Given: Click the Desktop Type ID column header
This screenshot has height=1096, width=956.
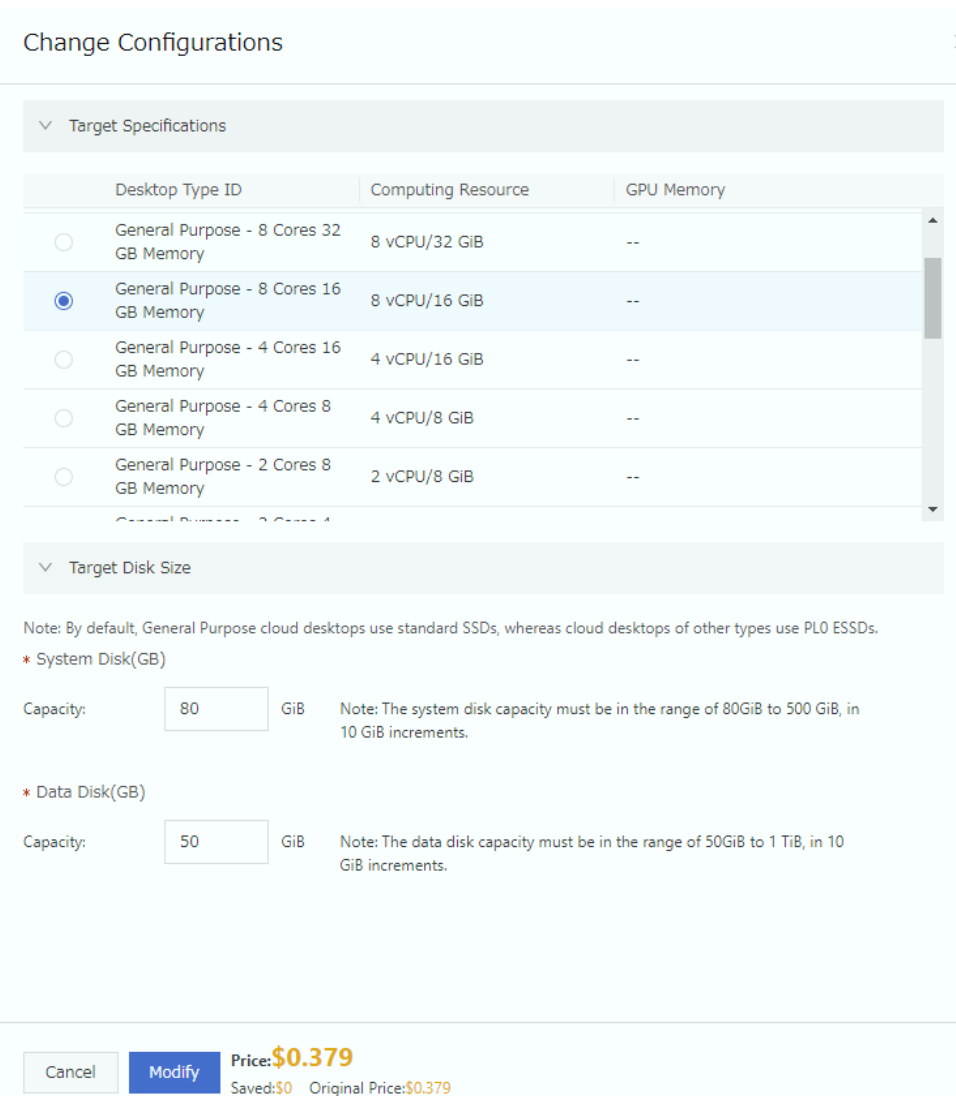Looking at the screenshot, I should click(178, 190).
